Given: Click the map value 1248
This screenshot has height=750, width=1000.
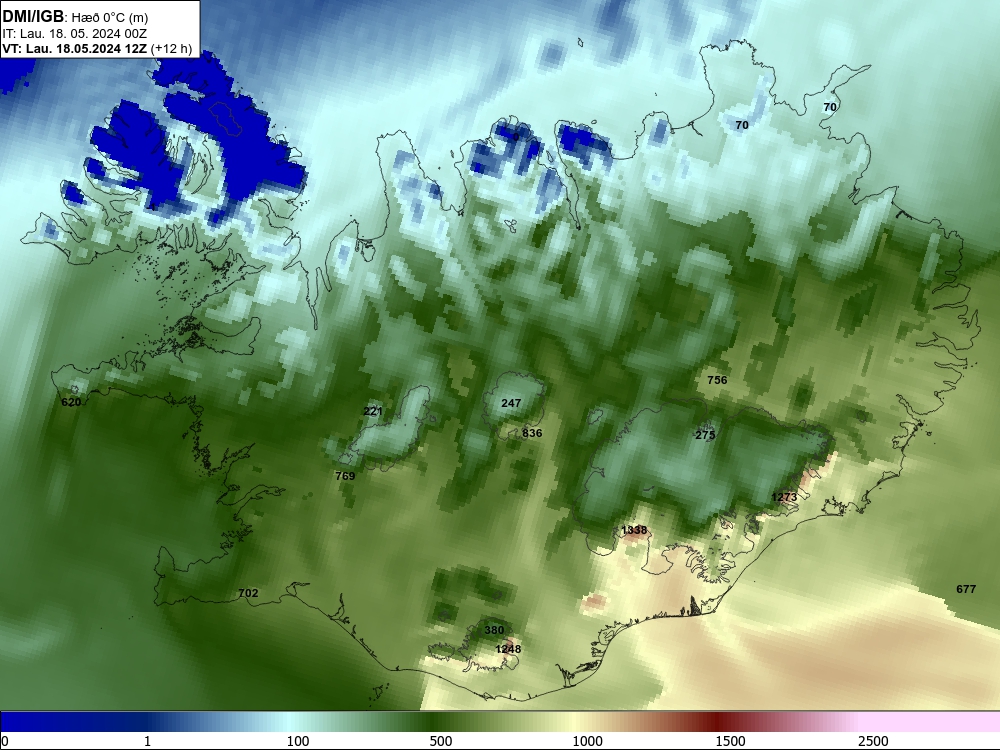Looking at the screenshot, I should tap(508, 649).
